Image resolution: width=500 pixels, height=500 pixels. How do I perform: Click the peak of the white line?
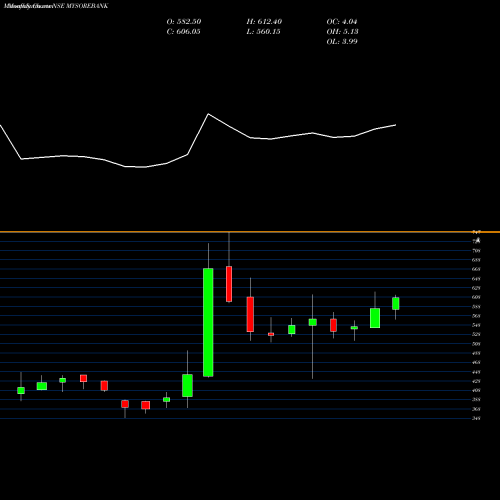209,114
